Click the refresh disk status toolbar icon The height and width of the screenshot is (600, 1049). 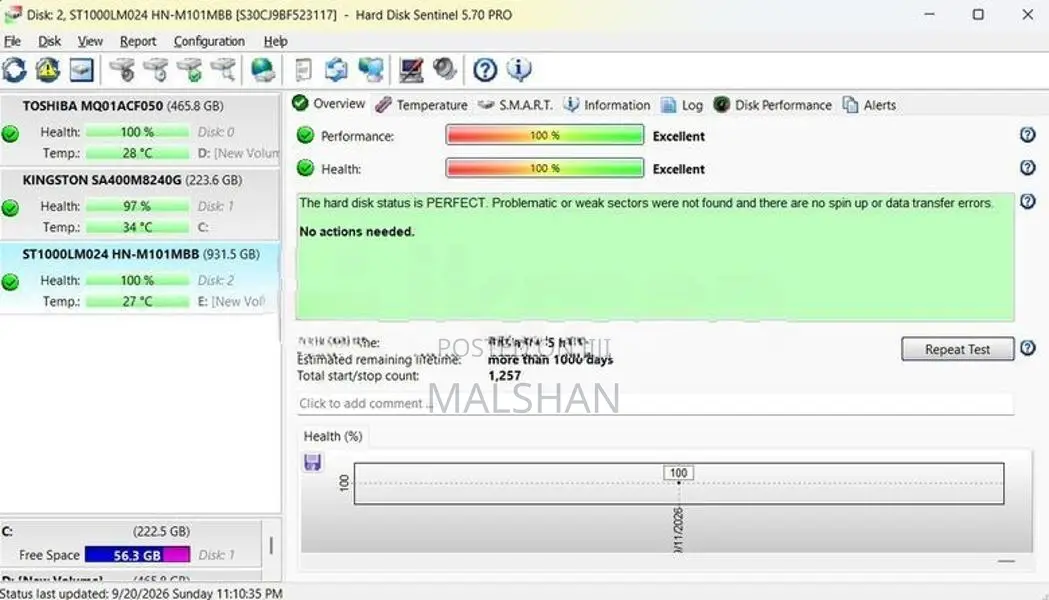pos(14,70)
